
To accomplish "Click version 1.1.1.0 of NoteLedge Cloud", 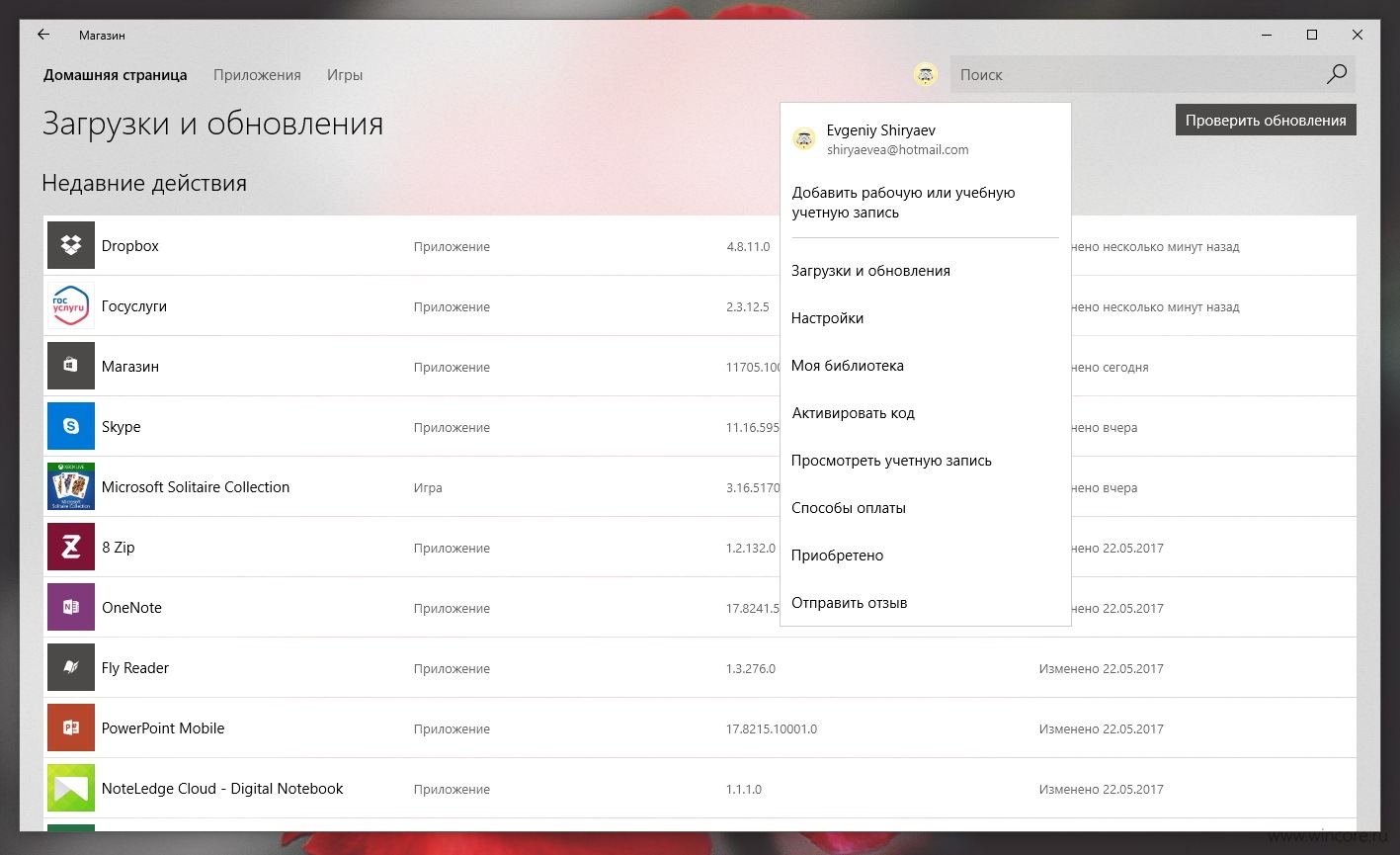I will point(744,790).
